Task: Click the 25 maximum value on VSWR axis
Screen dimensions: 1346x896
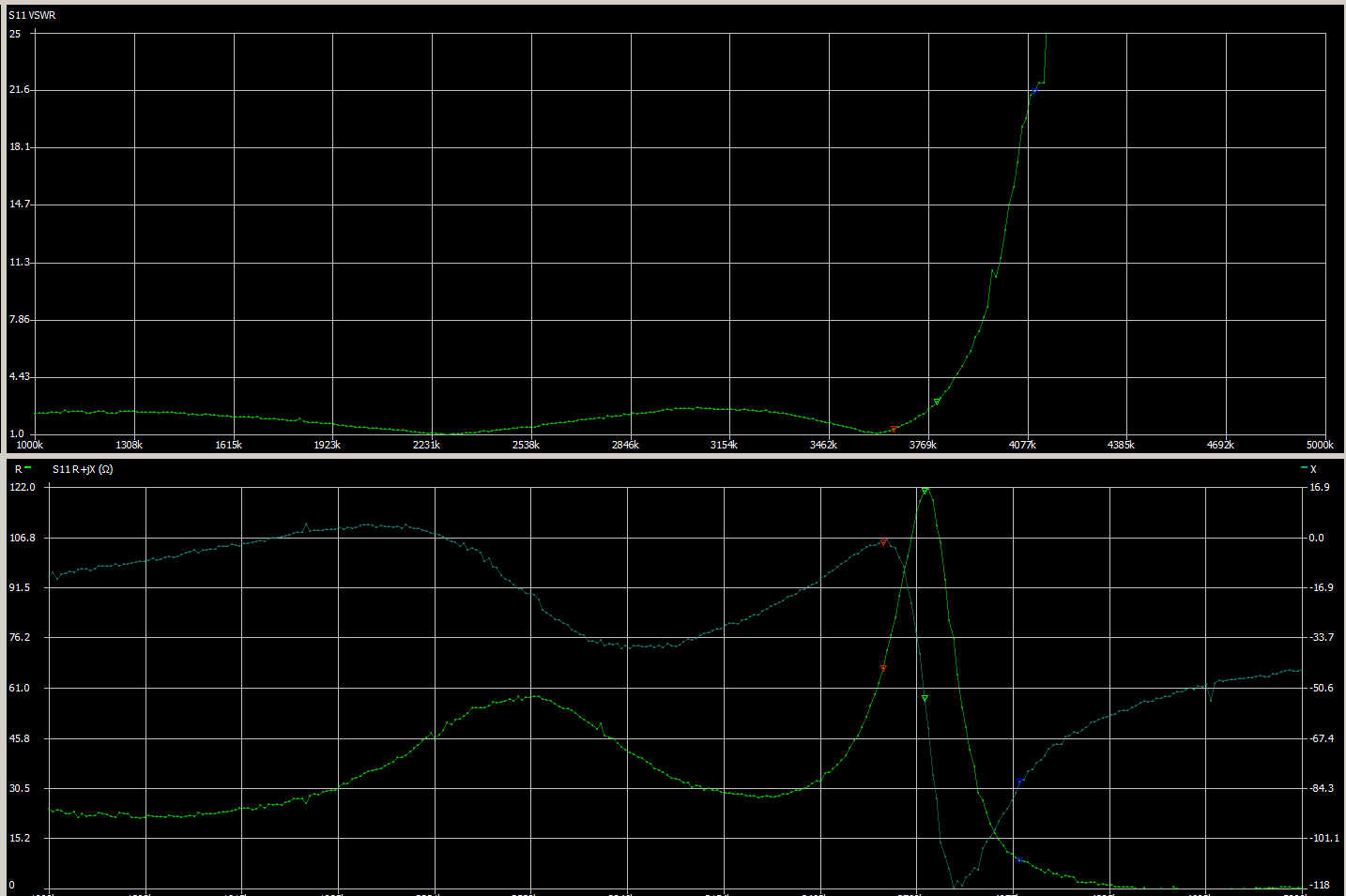Action: tap(15, 34)
